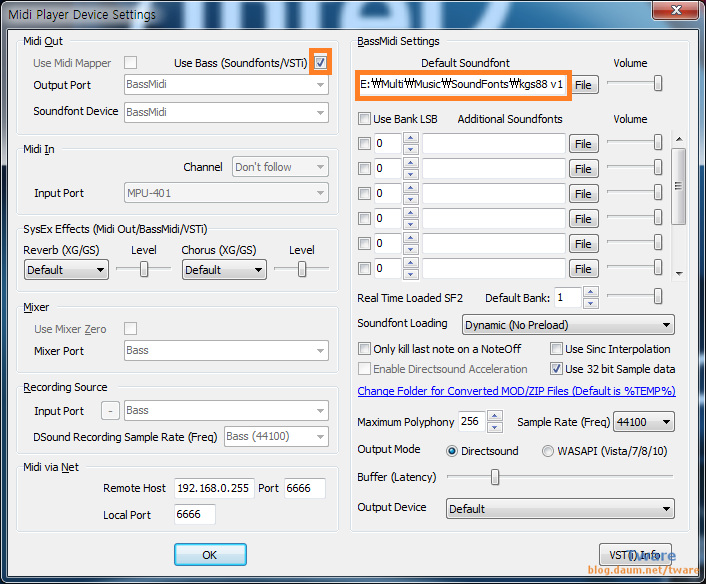The height and width of the screenshot is (584, 706).
Task: Open Recording Source Input Port dropdown
Action: pyautogui.click(x=226, y=411)
